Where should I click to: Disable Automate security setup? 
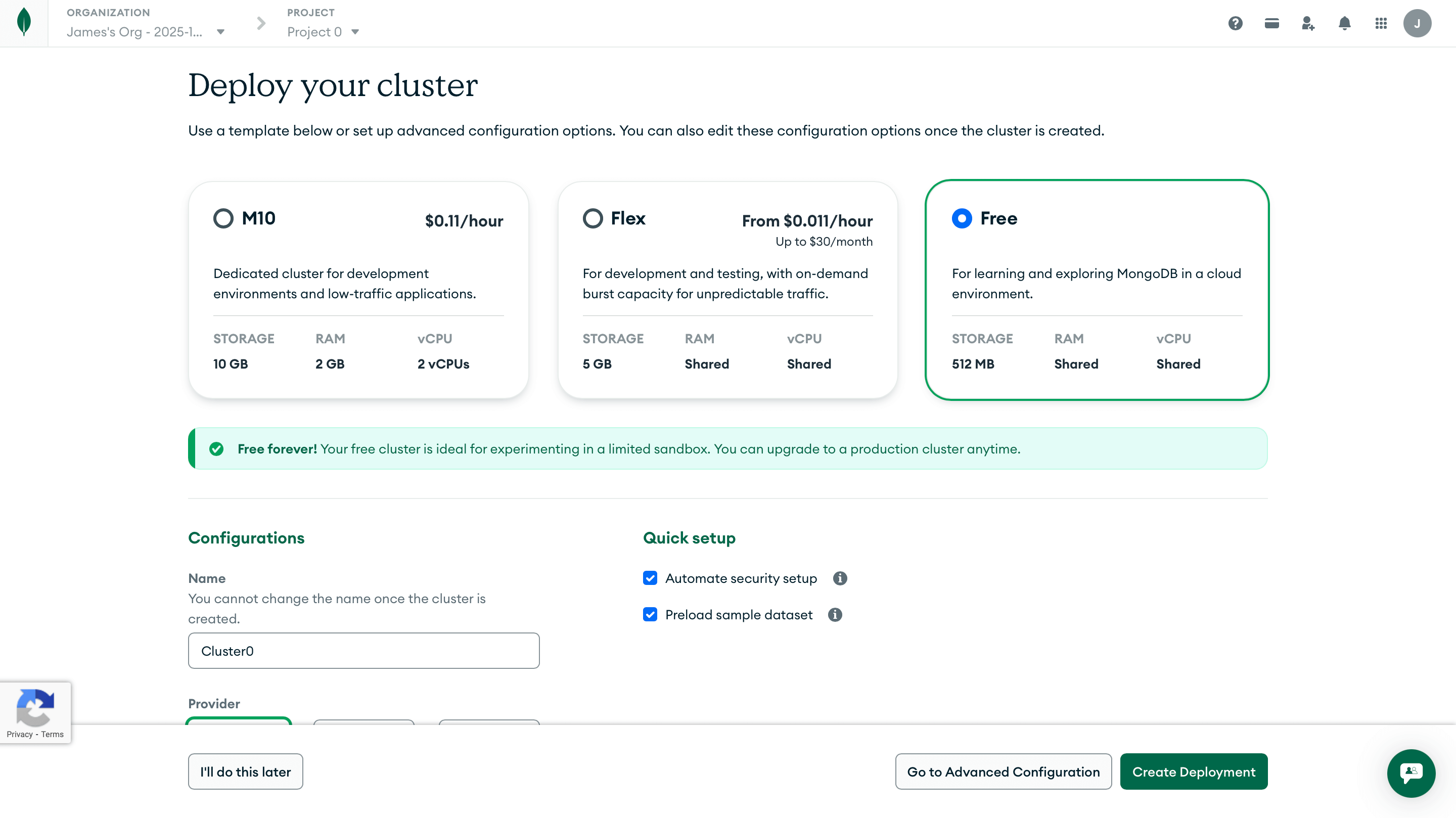pyautogui.click(x=650, y=578)
